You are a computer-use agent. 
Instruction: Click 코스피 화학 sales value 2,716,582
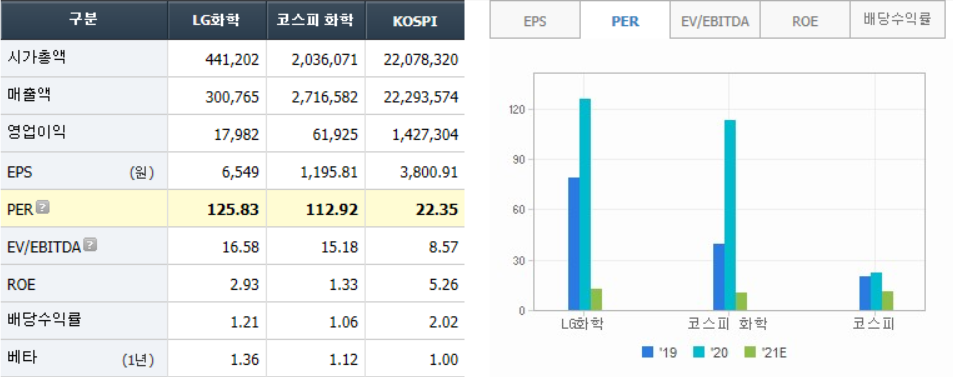coord(325,97)
